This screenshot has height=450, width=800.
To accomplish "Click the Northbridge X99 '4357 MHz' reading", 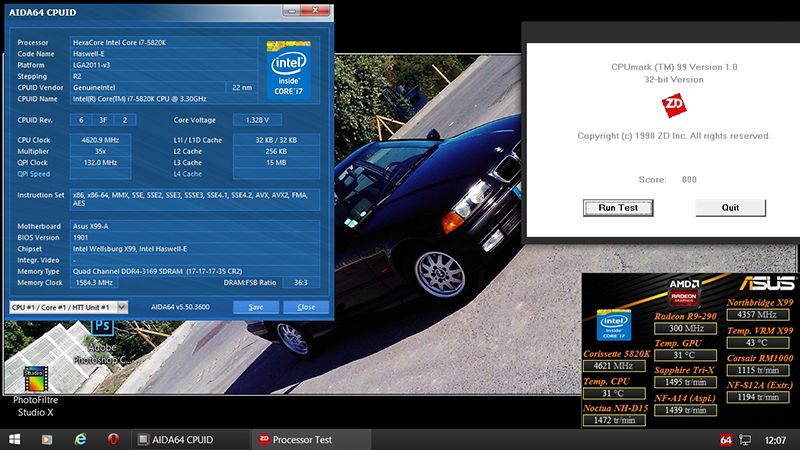I will 758,315.
